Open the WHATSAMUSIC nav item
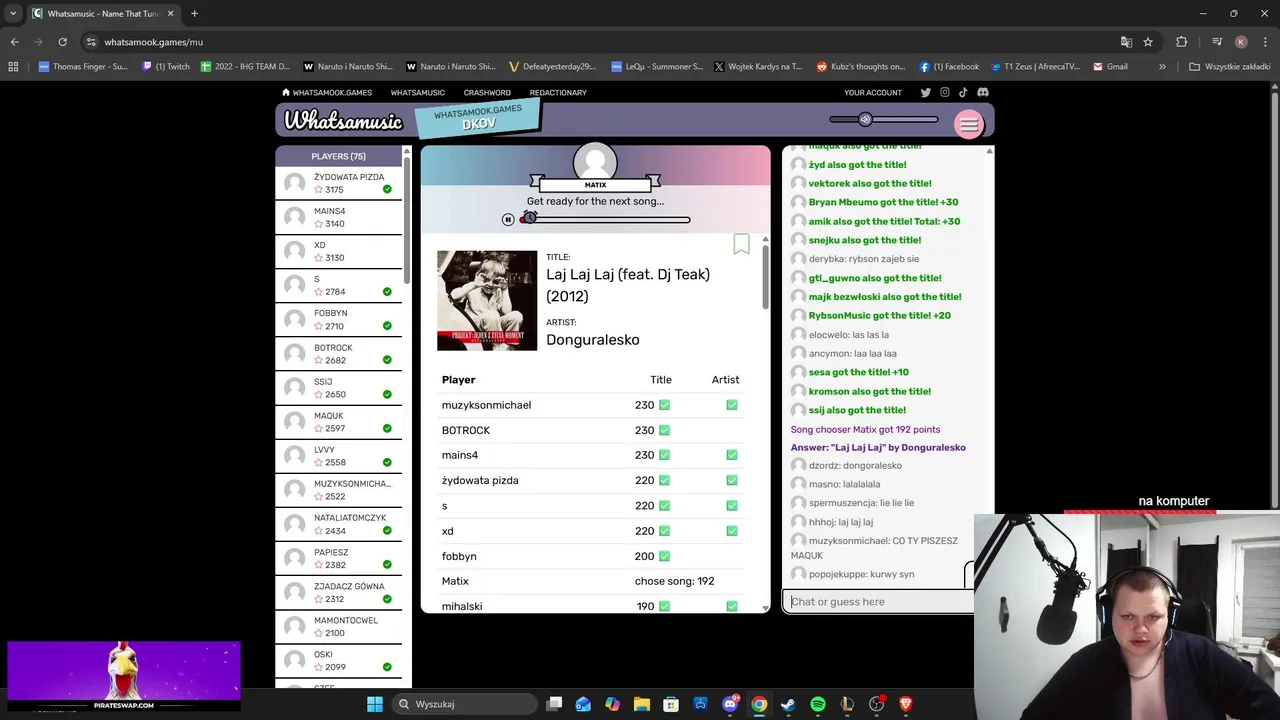 pyautogui.click(x=417, y=92)
